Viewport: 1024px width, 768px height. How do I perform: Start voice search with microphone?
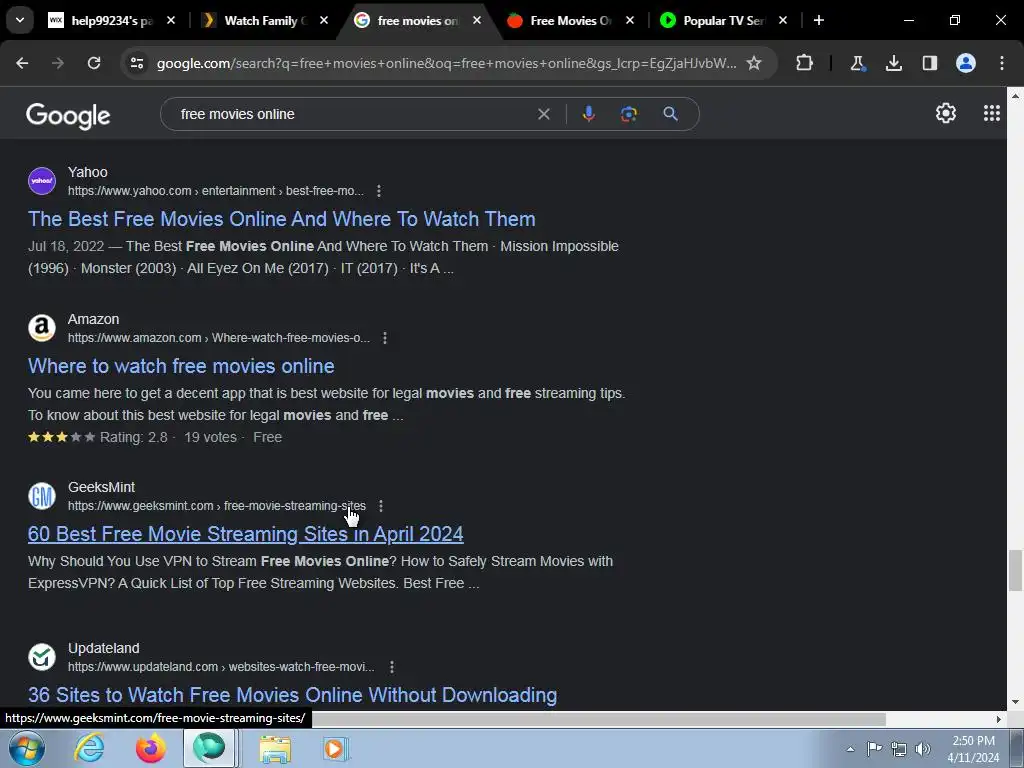(588, 114)
